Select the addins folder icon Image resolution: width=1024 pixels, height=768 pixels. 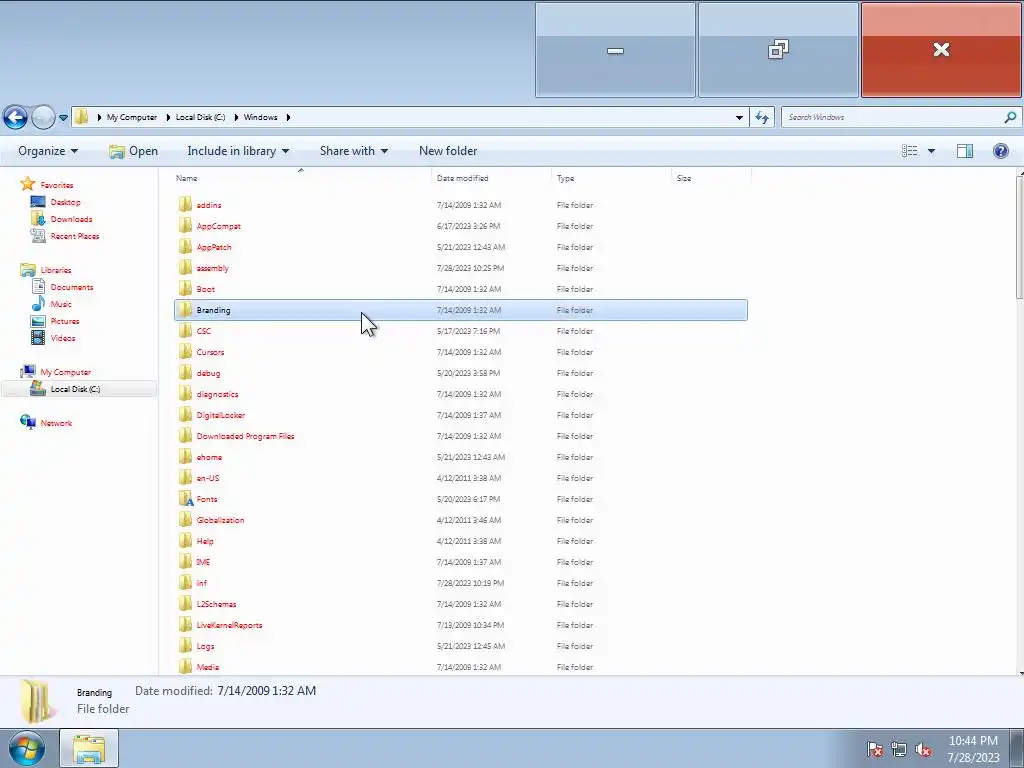tap(185, 204)
